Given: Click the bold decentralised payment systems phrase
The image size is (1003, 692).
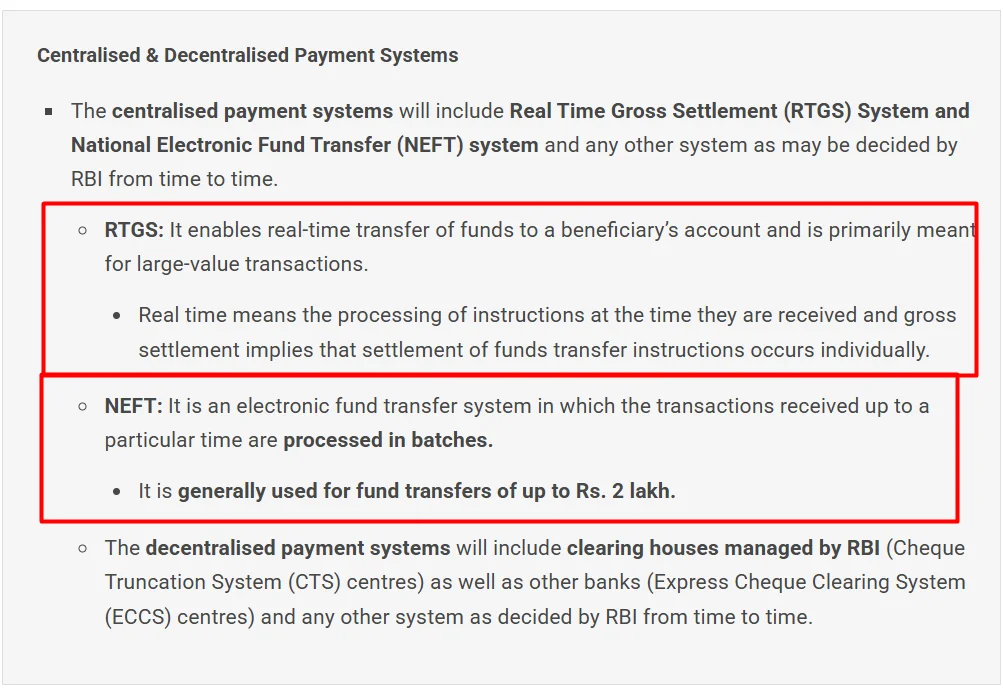Looking at the screenshot, I should [298, 548].
